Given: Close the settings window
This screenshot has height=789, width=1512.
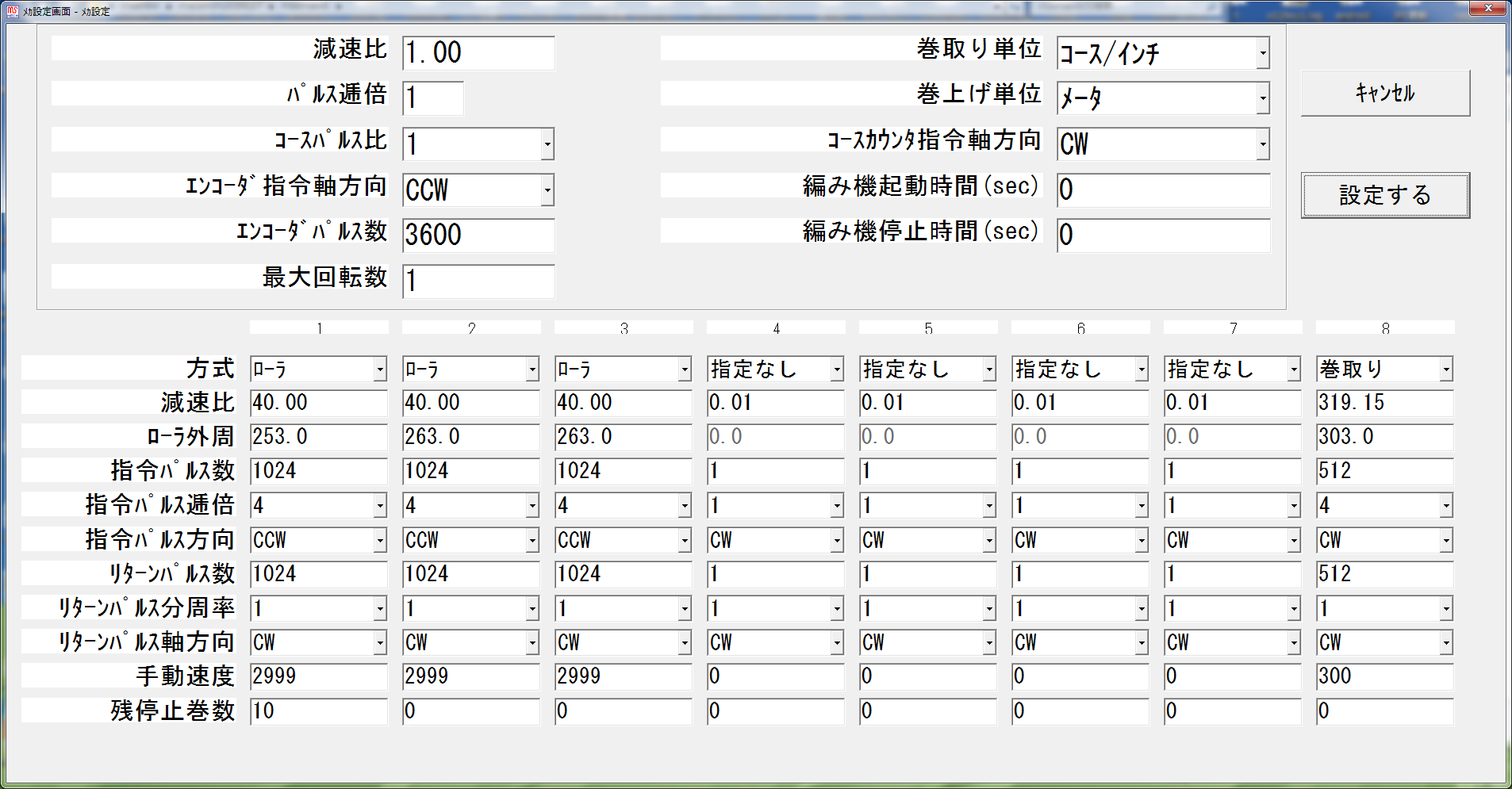Looking at the screenshot, I should (x=1487, y=9).
